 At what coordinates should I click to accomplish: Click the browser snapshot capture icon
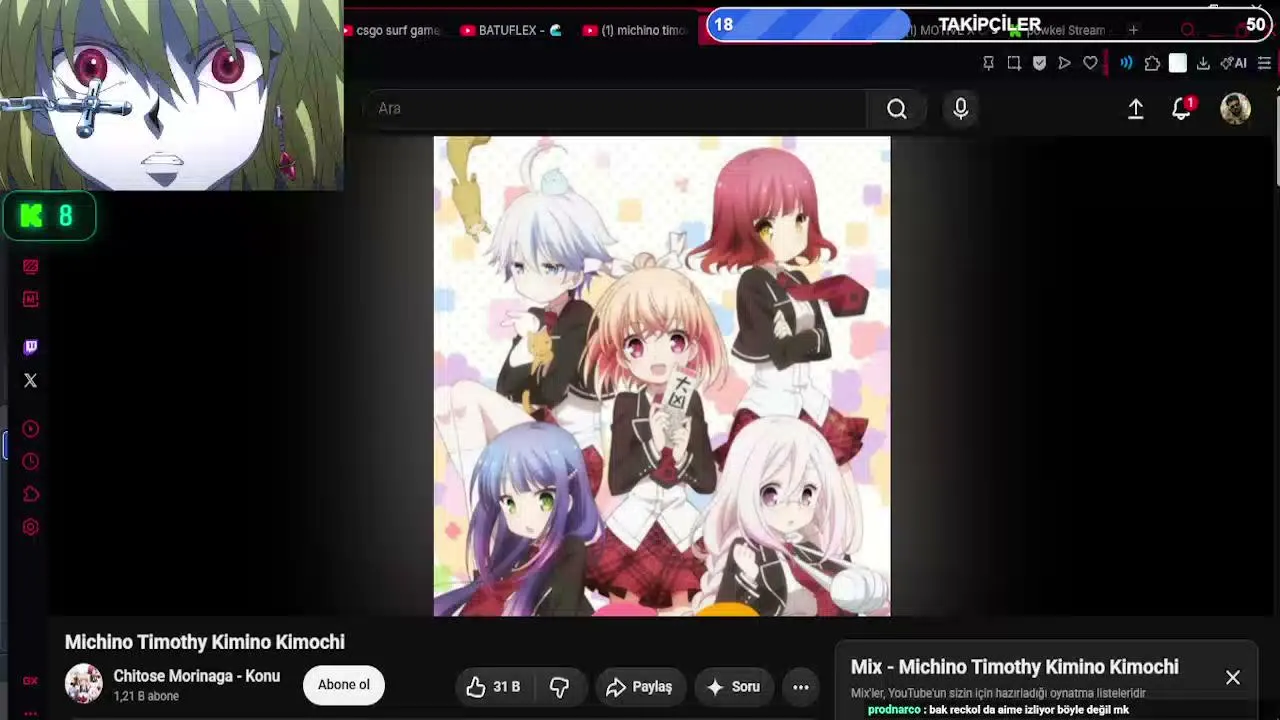(x=1014, y=63)
